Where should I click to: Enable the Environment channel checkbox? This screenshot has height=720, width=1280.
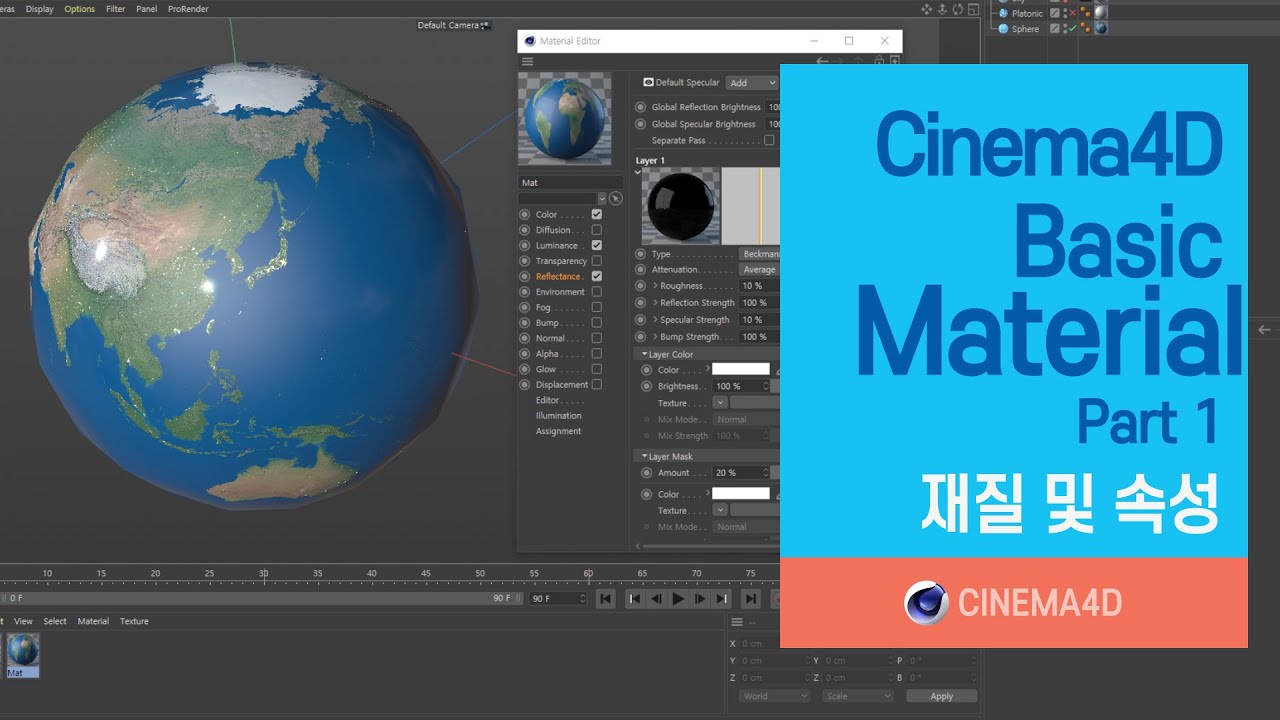597,292
